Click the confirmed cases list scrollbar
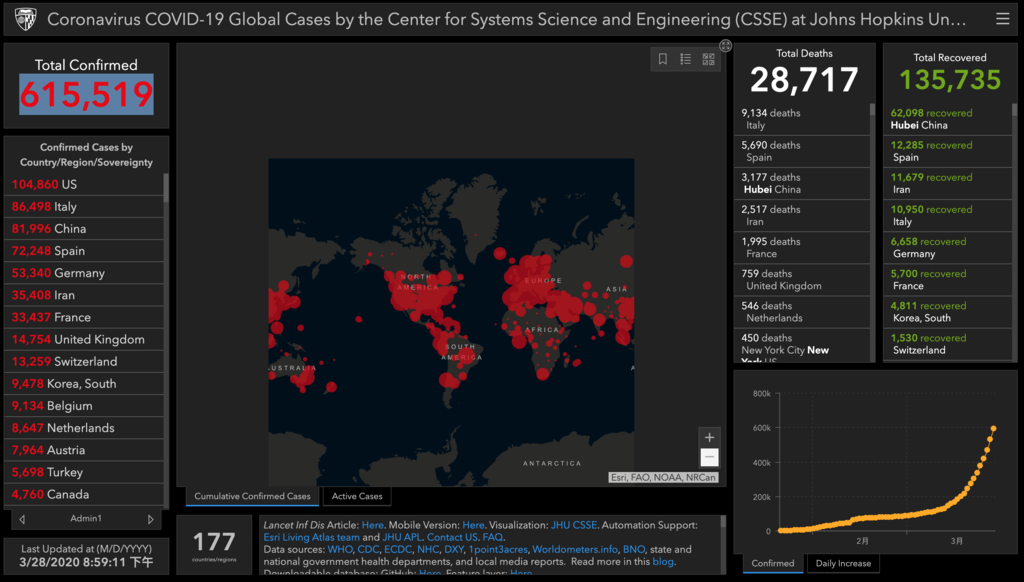The height and width of the screenshot is (582, 1024). click(x=166, y=188)
